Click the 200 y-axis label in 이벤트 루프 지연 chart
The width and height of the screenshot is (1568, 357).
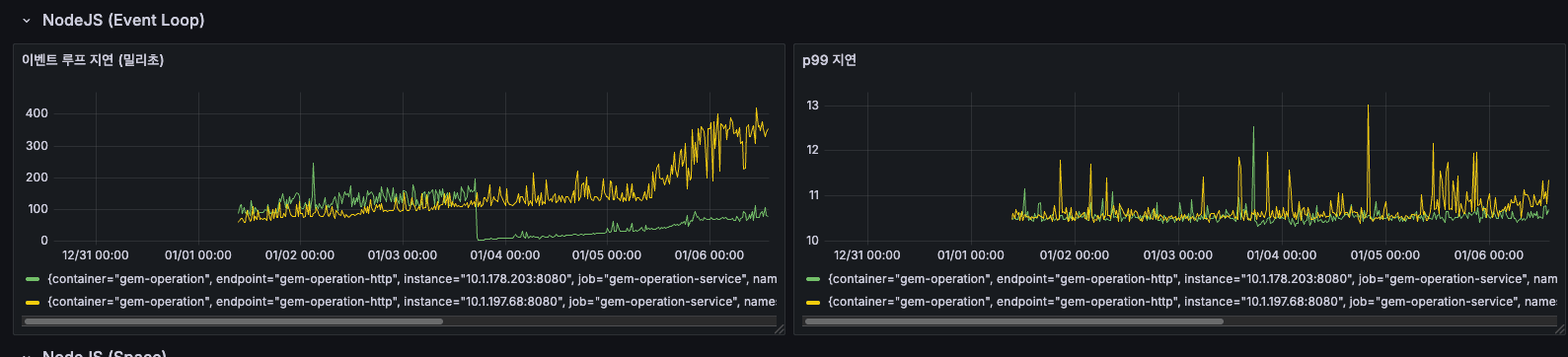tap(37, 178)
